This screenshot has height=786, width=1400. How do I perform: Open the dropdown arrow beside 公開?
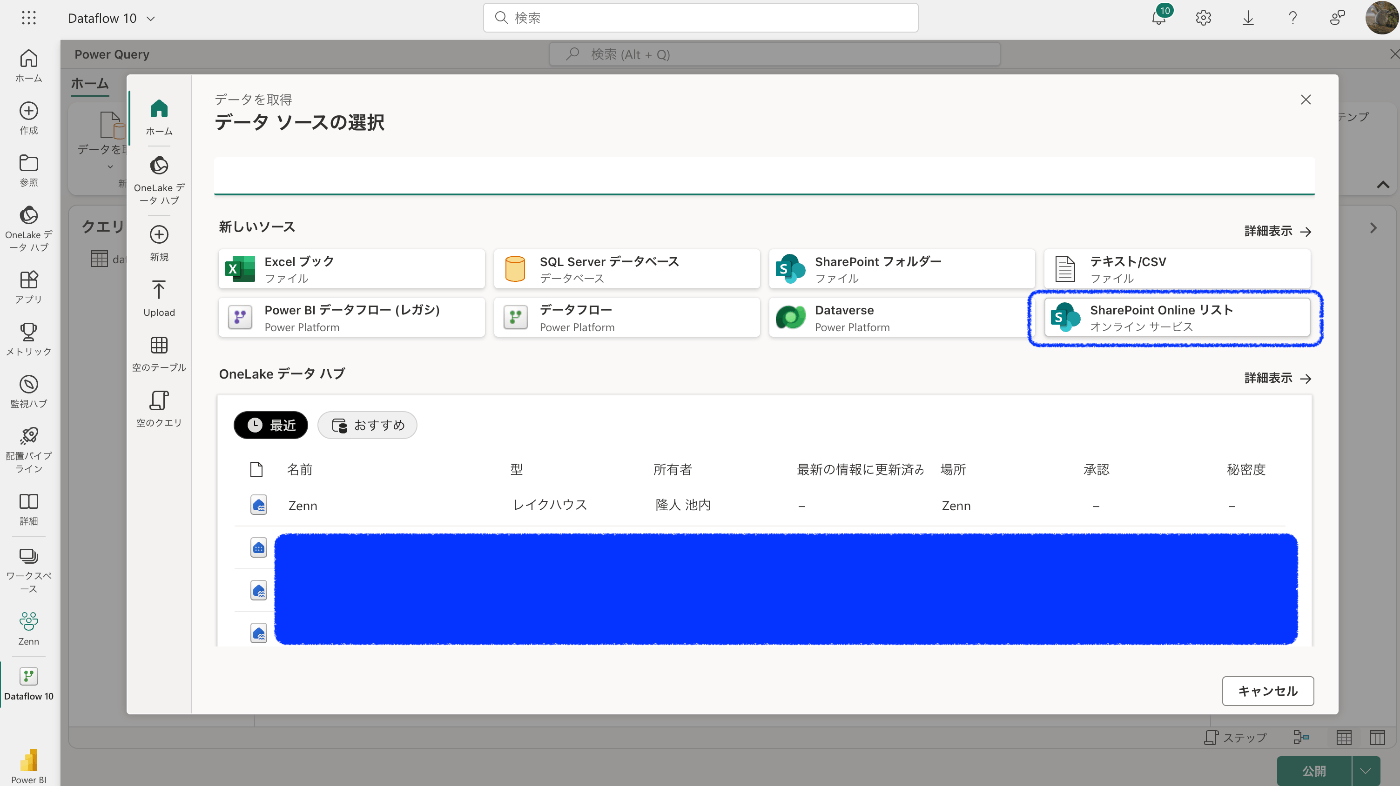[1366, 771]
